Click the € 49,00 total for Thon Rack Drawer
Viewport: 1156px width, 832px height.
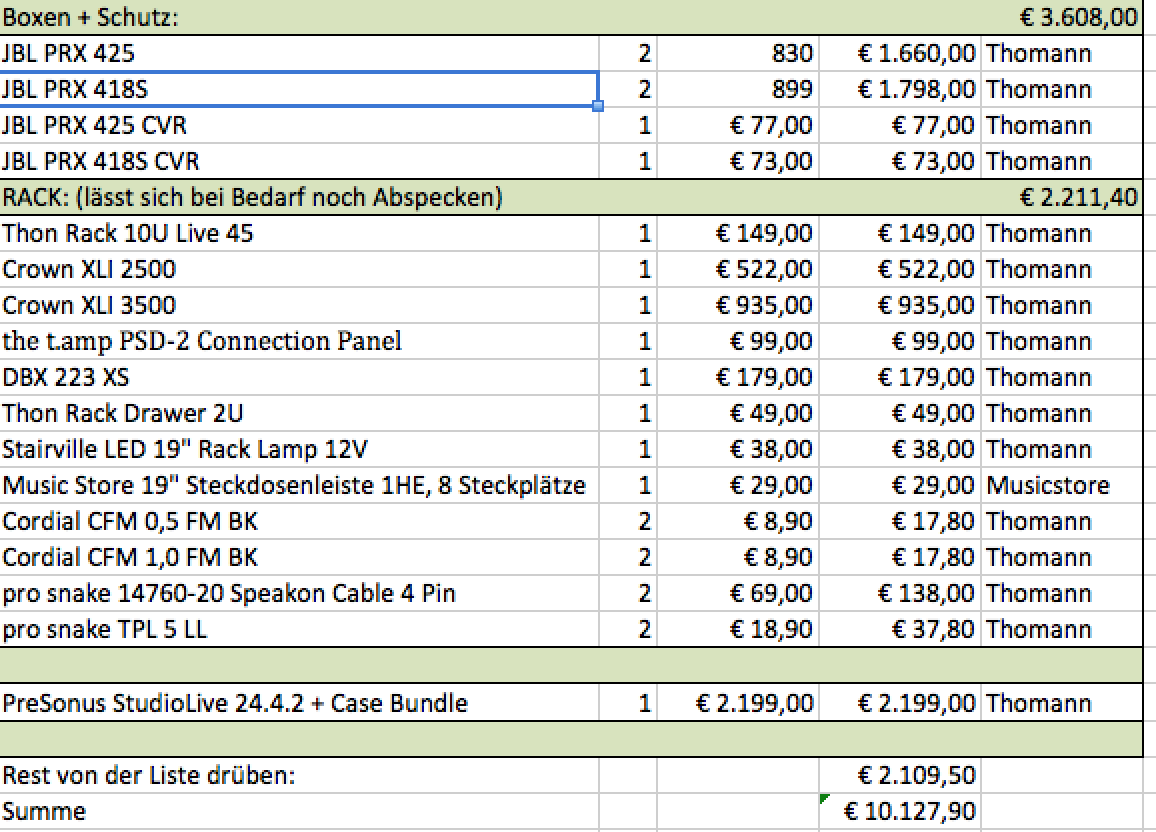(x=899, y=413)
